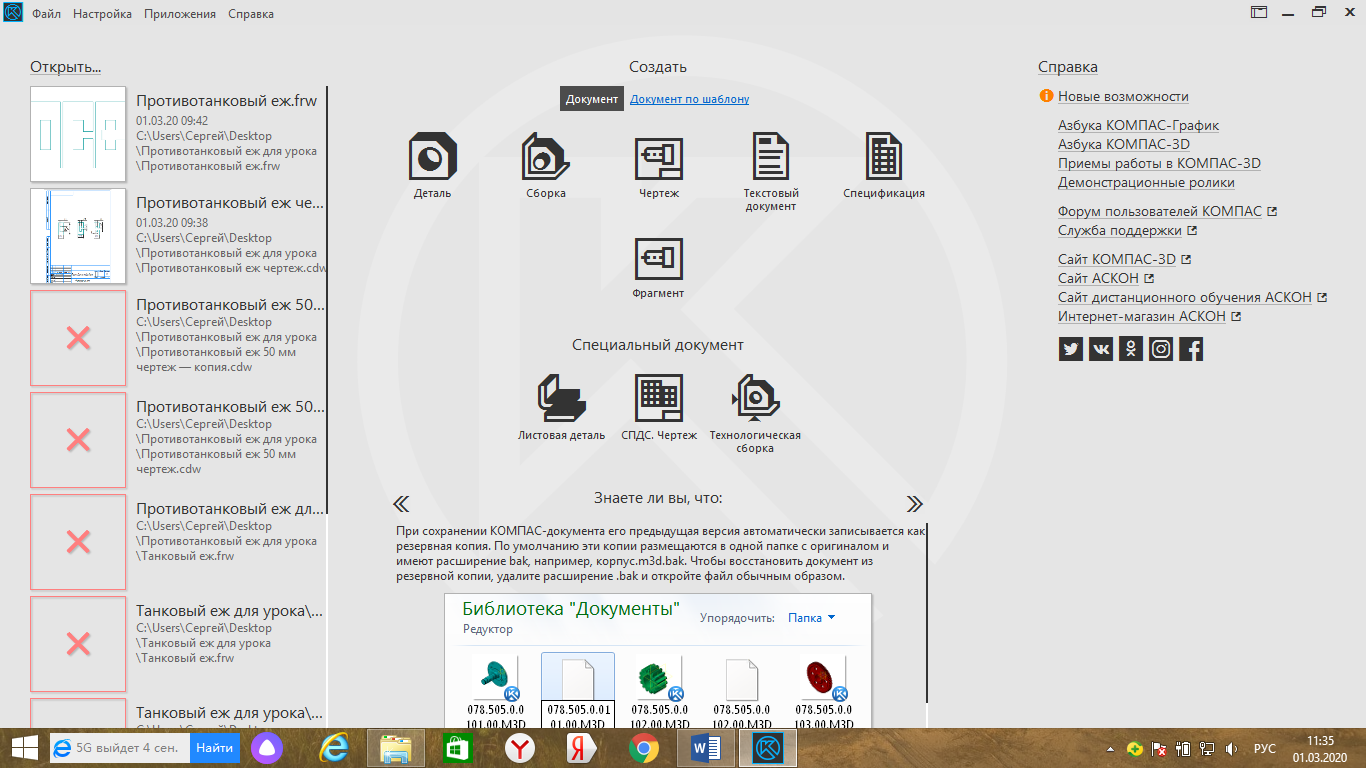
Task: Open the Odnoklassniki social icon
Action: (x=1131, y=349)
